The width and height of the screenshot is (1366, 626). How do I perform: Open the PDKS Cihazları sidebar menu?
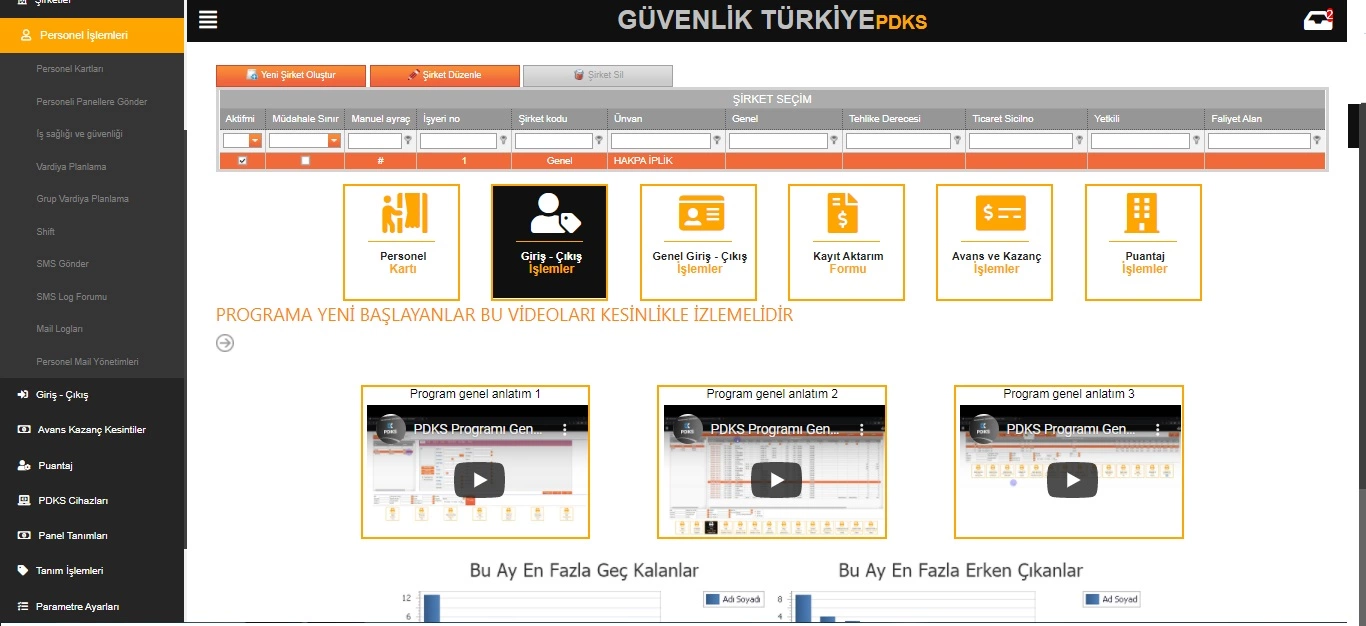pyautogui.click(x=72, y=500)
